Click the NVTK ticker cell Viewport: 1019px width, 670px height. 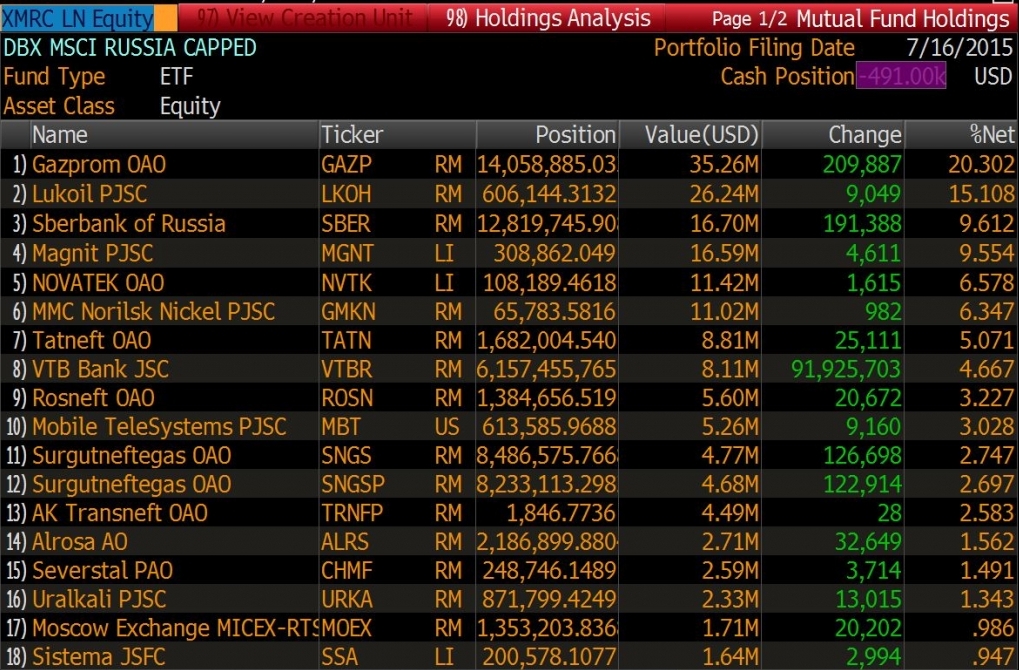coord(346,283)
